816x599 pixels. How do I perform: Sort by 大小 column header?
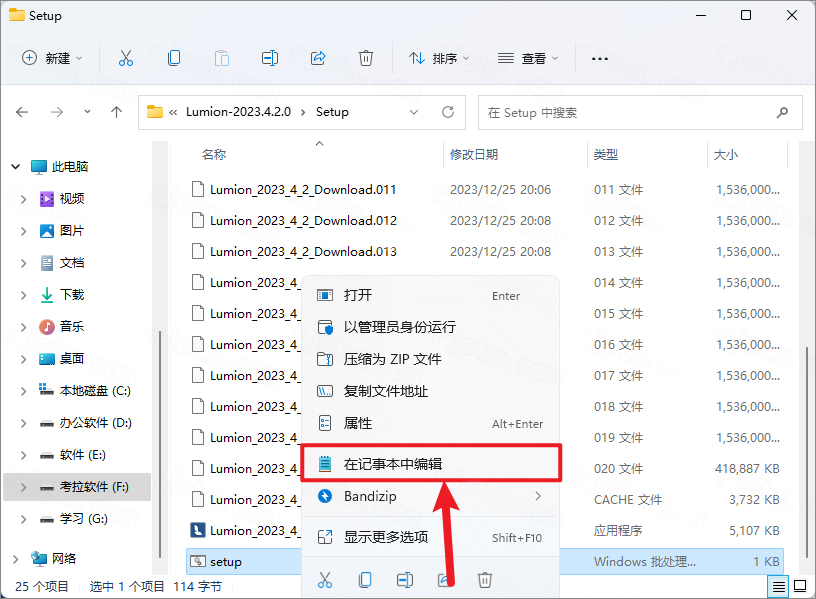[x=725, y=155]
